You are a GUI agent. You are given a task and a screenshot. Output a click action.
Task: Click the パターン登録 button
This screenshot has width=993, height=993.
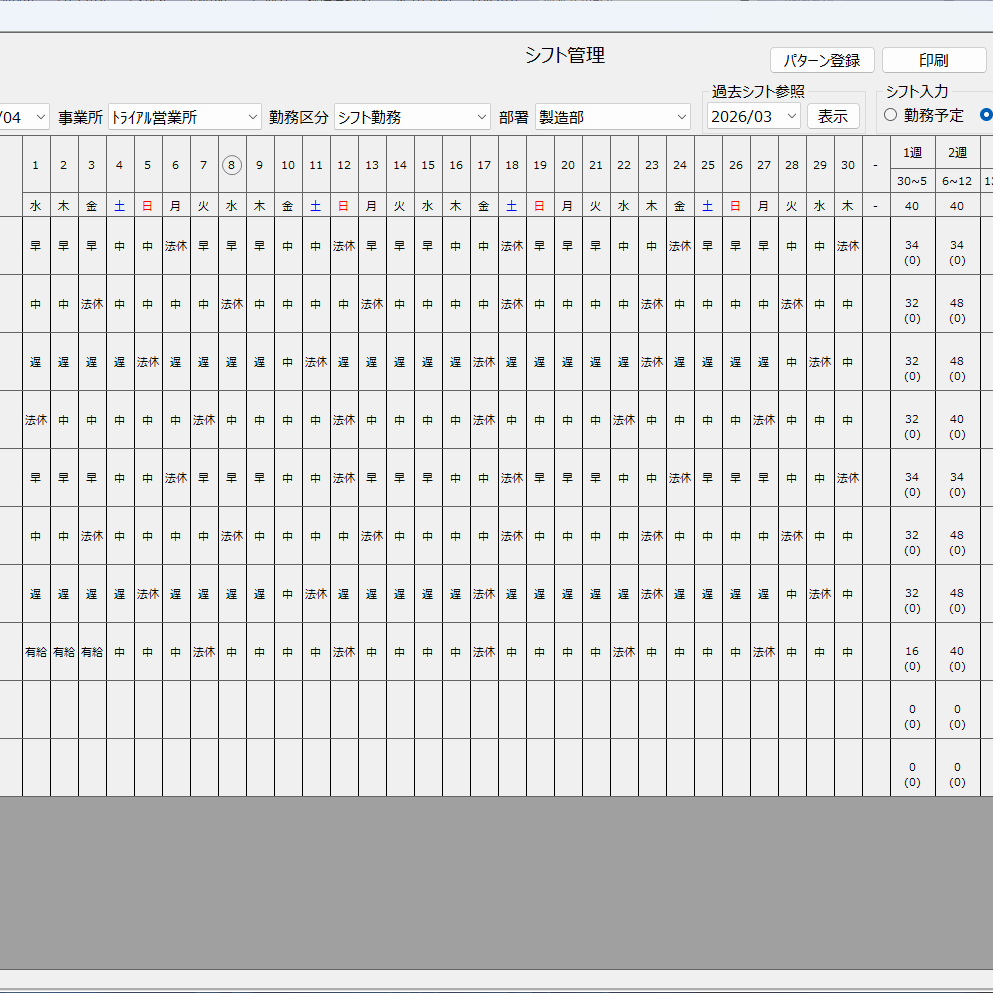pyautogui.click(x=821, y=59)
